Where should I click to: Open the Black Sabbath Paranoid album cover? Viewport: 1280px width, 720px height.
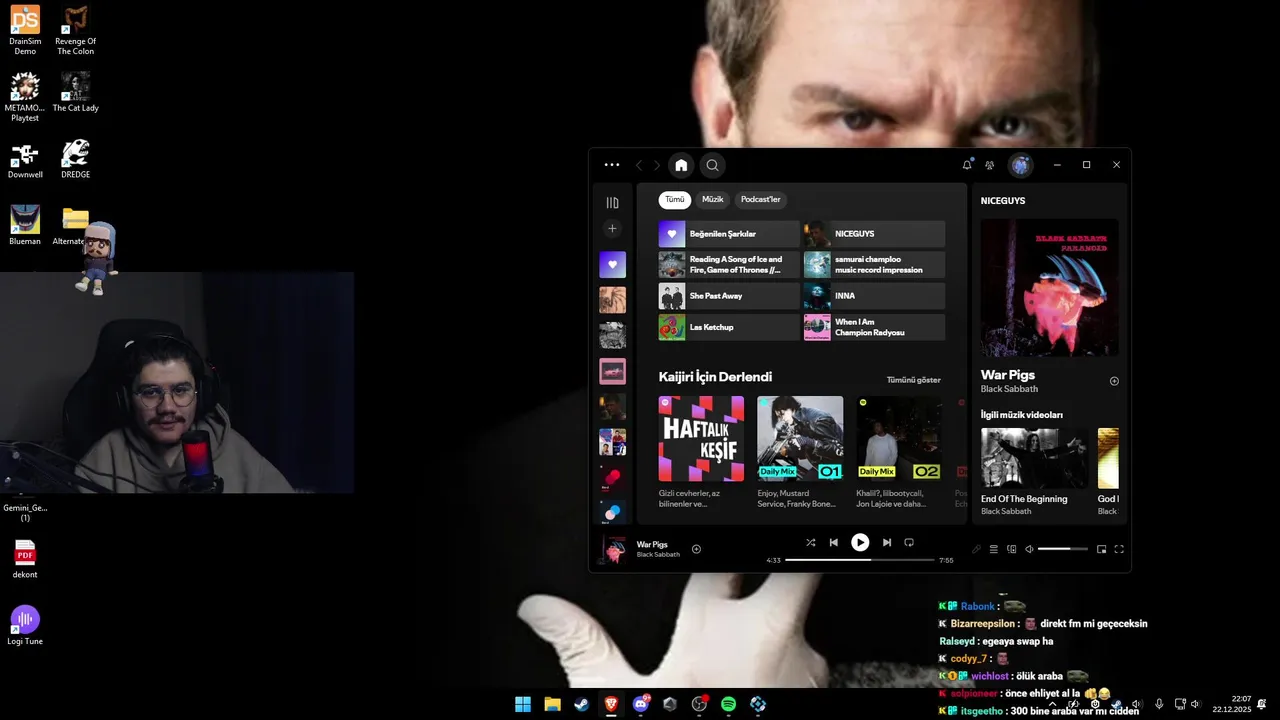point(1050,288)
